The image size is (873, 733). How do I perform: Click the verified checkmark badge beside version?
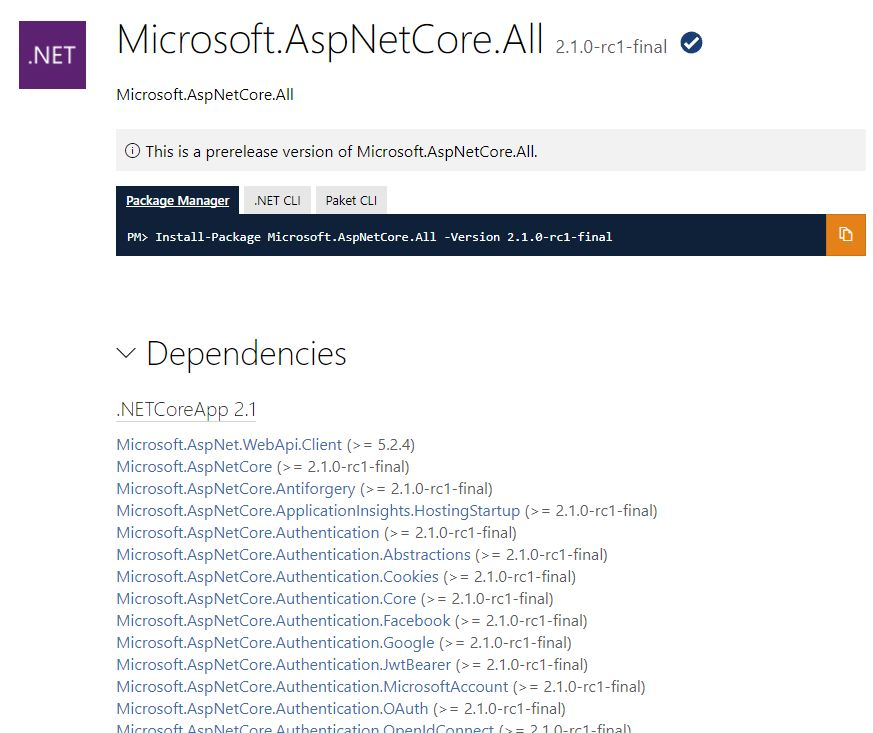point(691,43)
